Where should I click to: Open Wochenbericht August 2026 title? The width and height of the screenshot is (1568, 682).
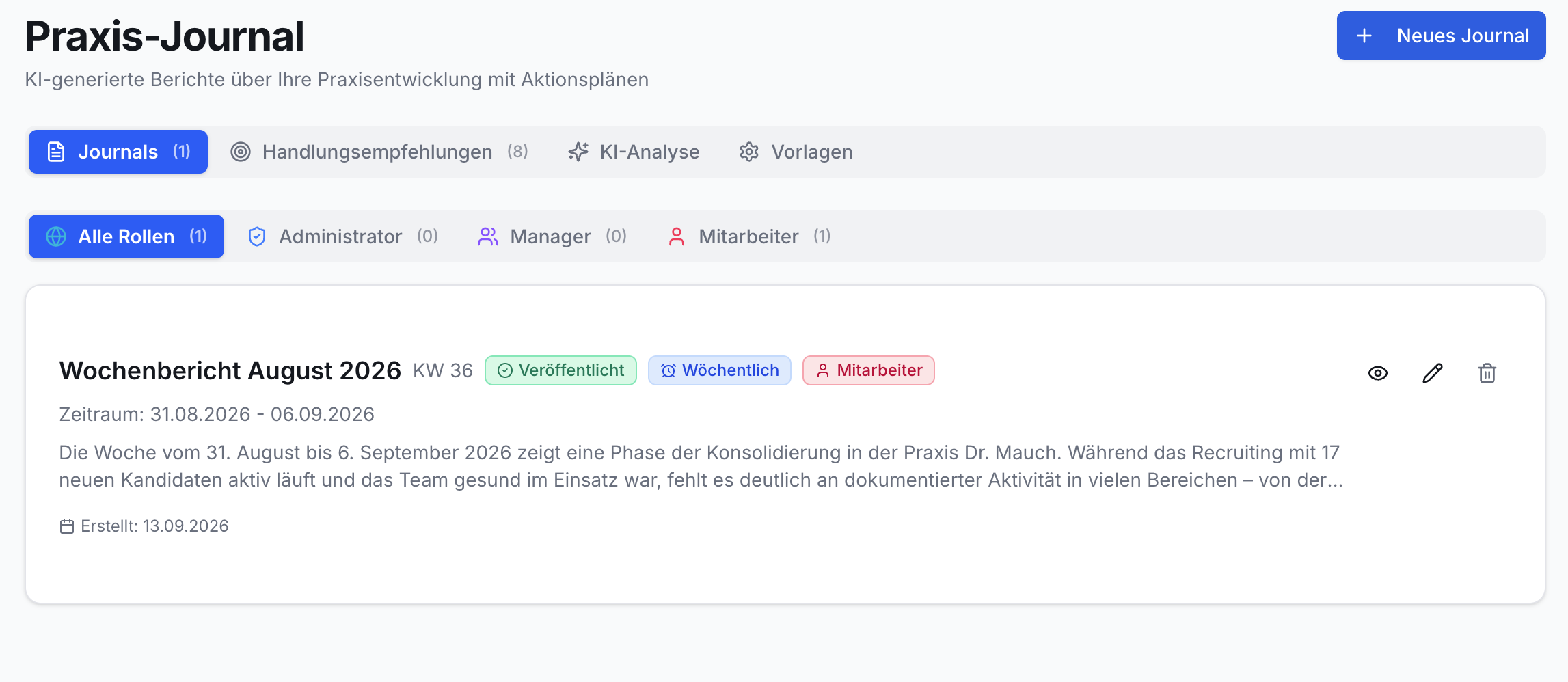230,370
